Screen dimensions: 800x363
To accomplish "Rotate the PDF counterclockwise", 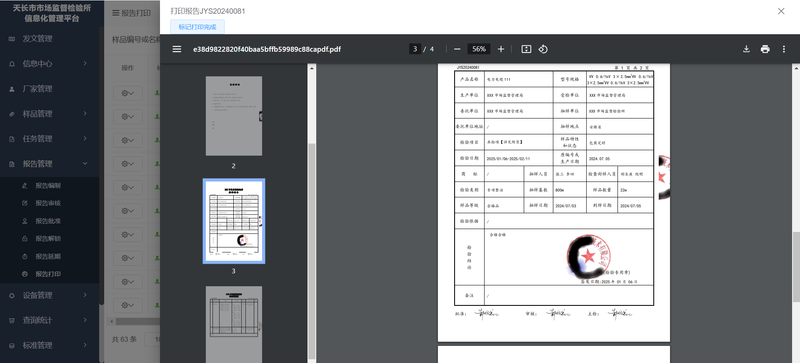I will (543, 49).
